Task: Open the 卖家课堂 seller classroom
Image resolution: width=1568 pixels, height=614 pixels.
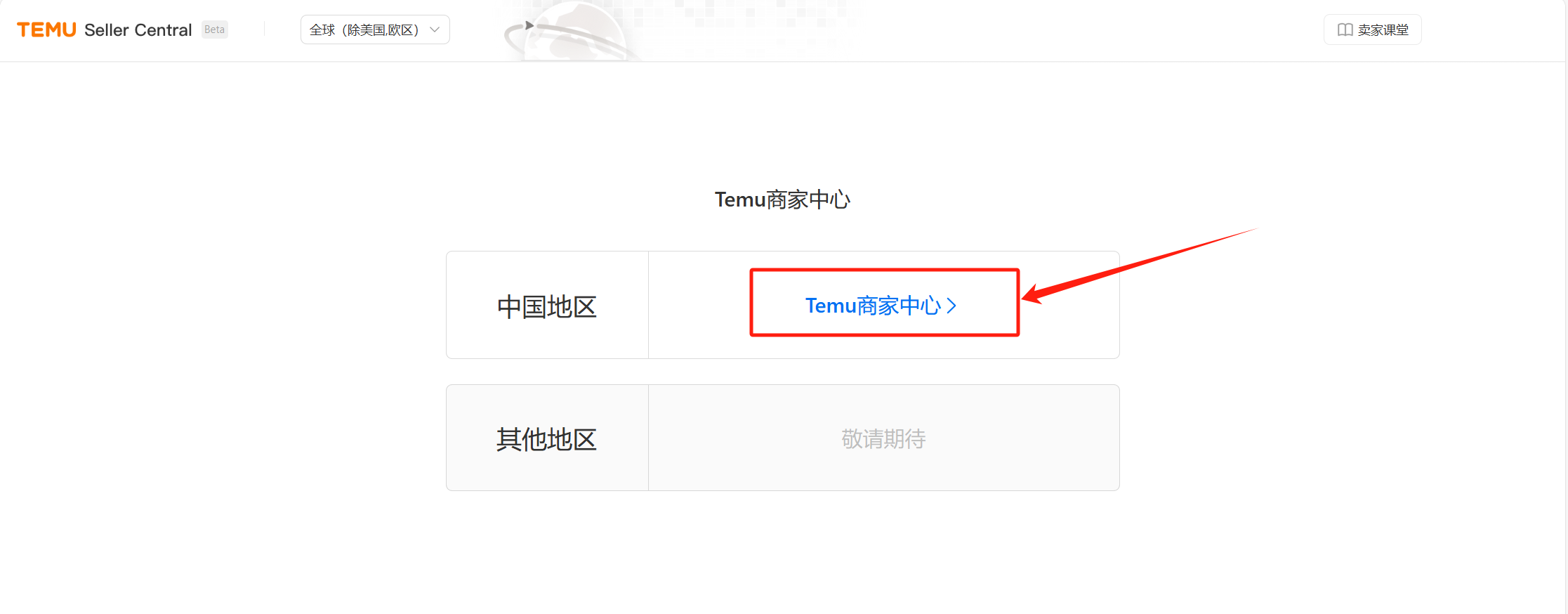Action: (1372, 30)
